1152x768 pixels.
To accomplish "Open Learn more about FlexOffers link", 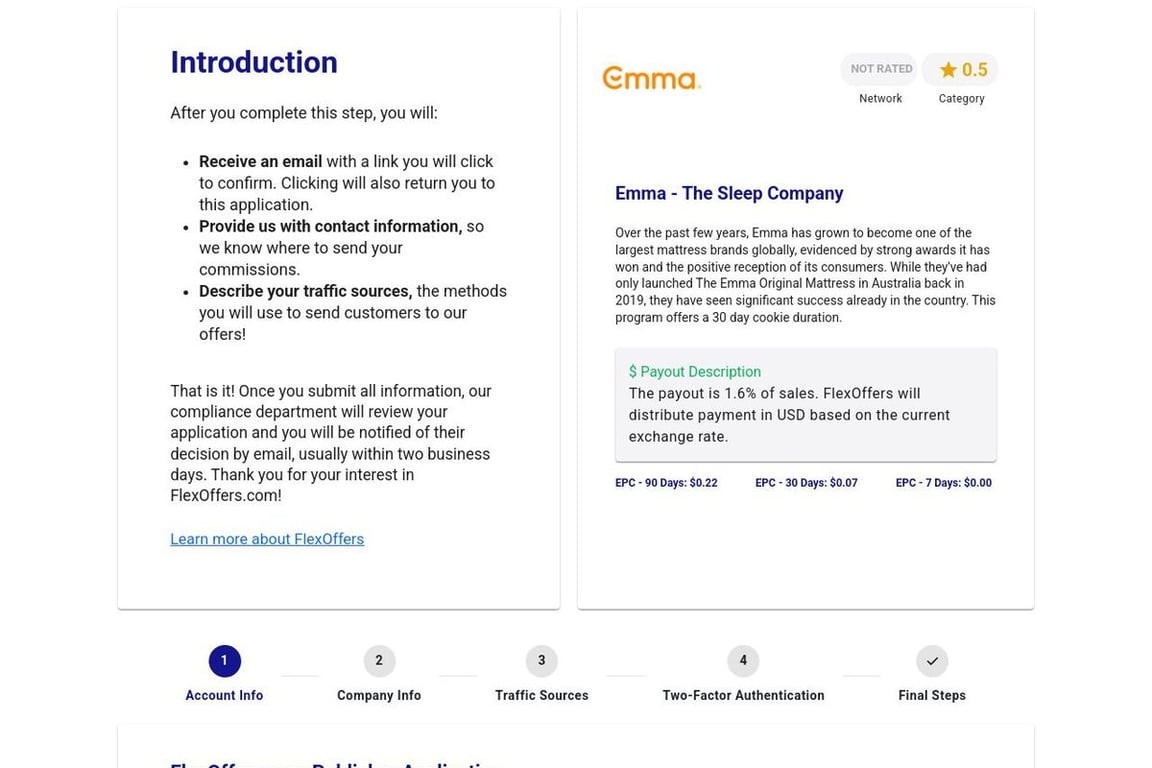I will pos(267,539).
